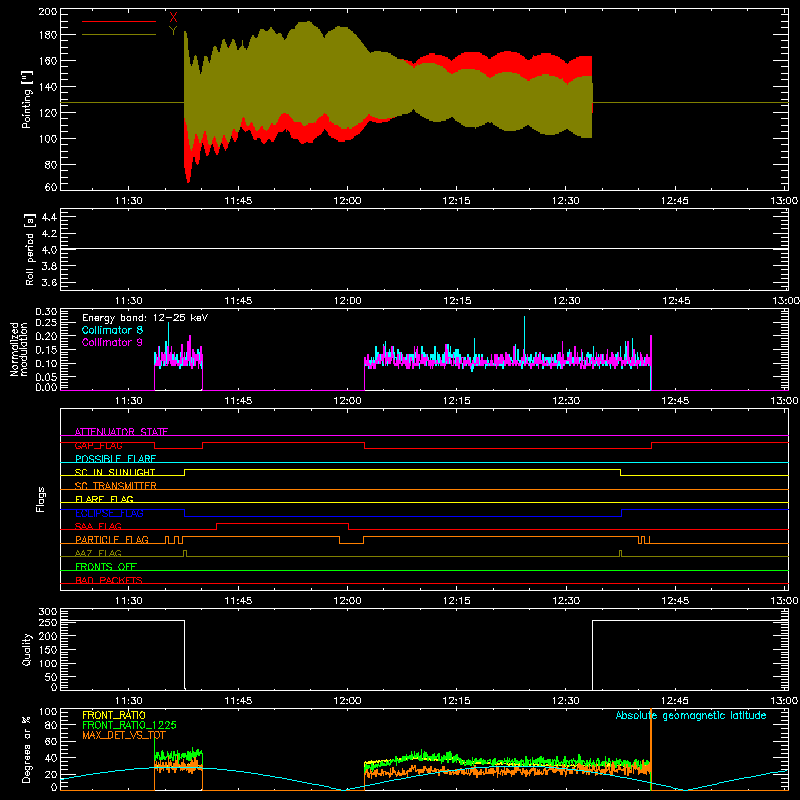
Task: Click 'Absolute geomagnetic latitude' label
Action: point(691,715)
